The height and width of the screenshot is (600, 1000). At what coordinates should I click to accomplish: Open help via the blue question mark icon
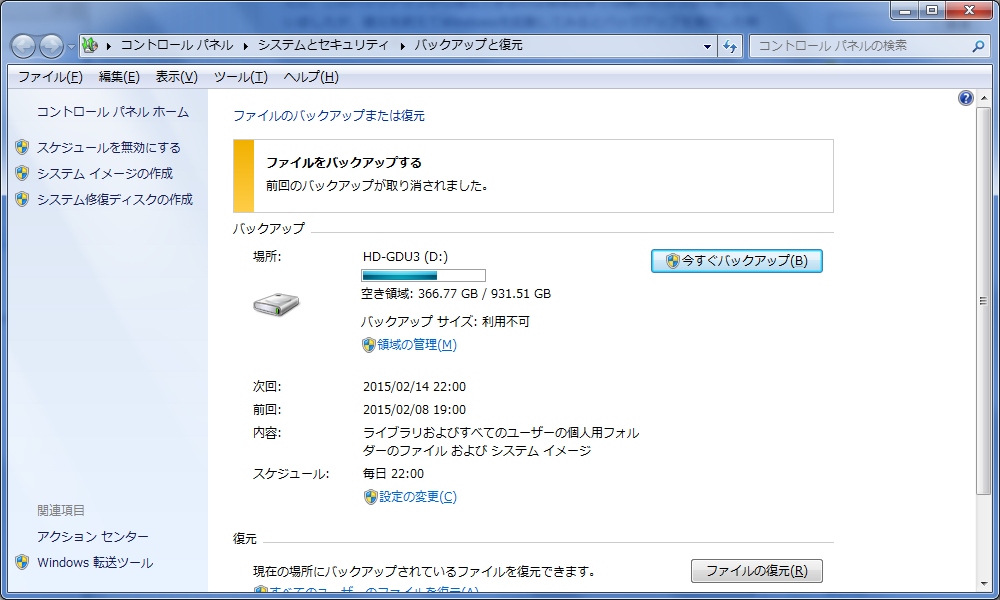[x=966, y=98]
